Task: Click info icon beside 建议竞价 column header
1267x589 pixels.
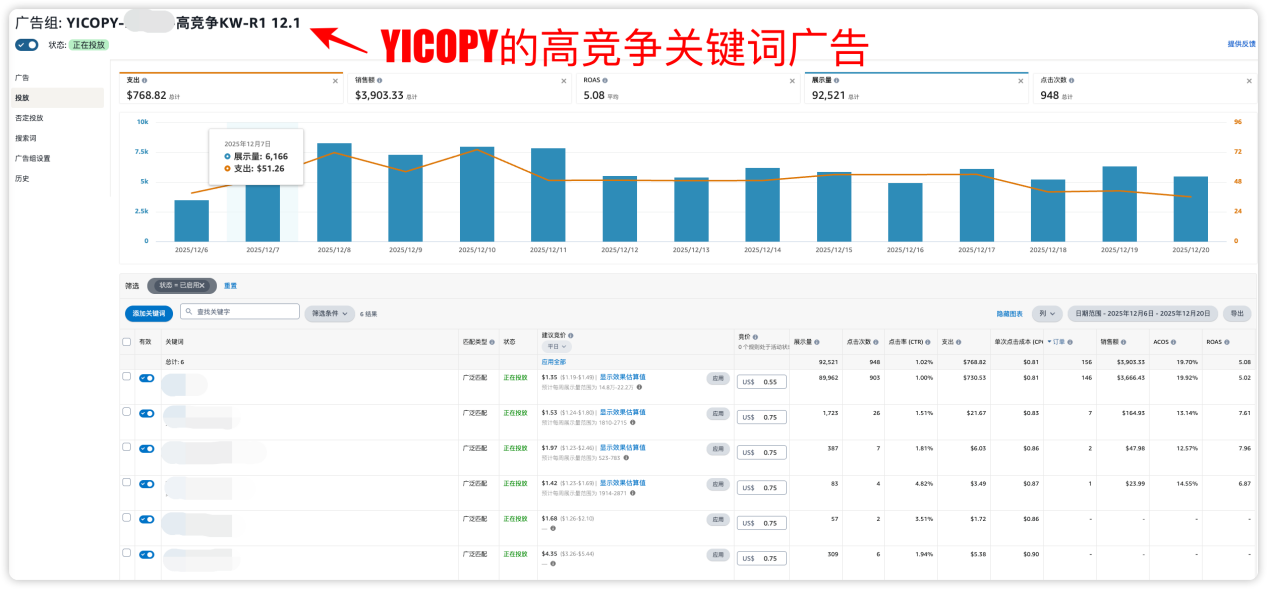Action: coord(570,337)
